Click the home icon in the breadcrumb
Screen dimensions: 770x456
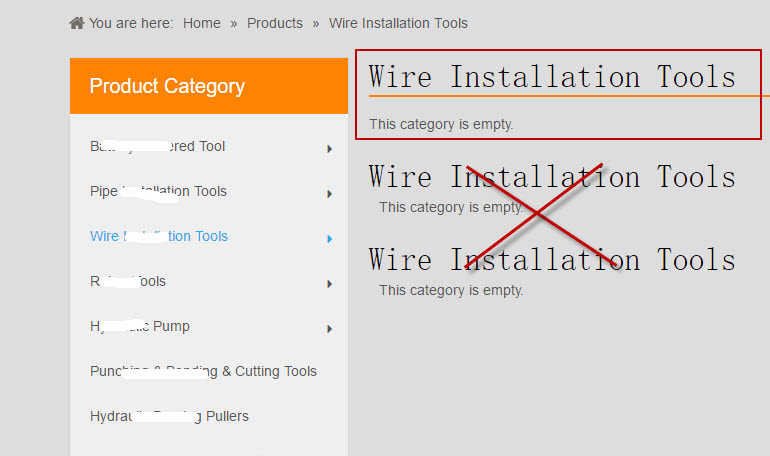pyautogui.click(x=77, y=23)
